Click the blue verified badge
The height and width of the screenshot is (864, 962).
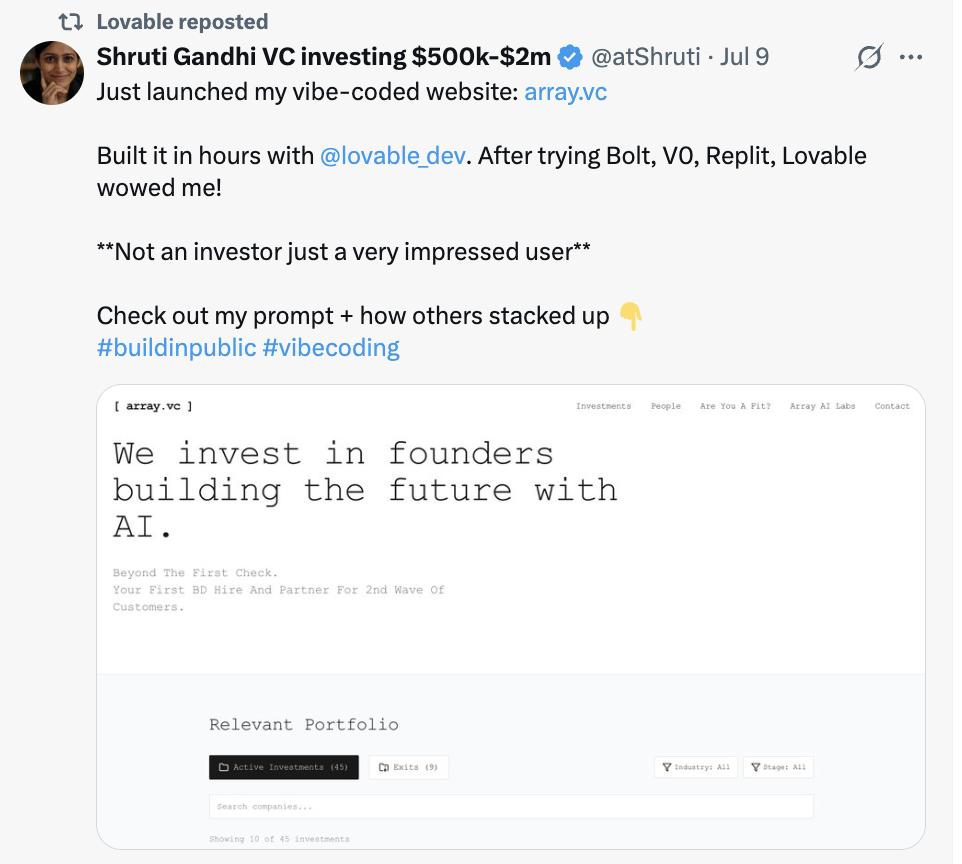click(570, 57)
